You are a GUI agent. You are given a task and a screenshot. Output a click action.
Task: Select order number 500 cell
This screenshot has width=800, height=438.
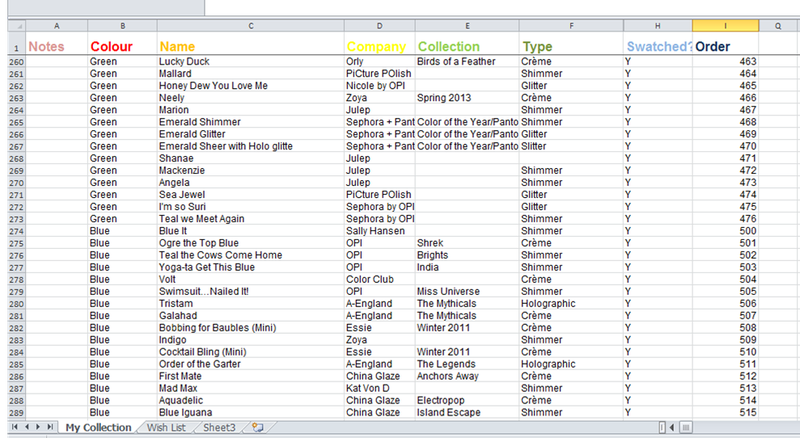[x=726, y=231]
